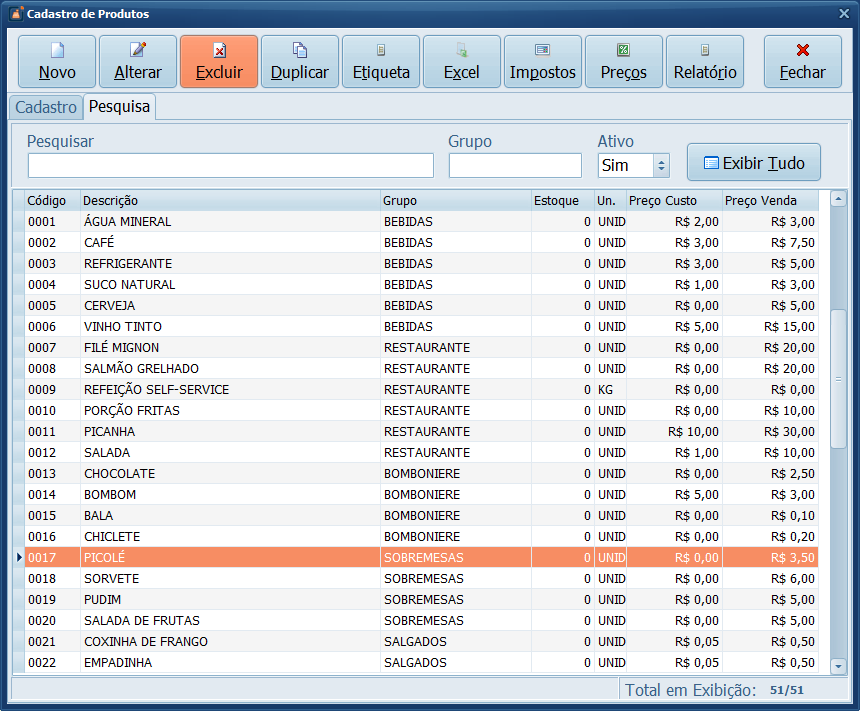This screenshot has height=711, width=860.
Task: Select the Pesquisa tab
Action: point(119,107)
